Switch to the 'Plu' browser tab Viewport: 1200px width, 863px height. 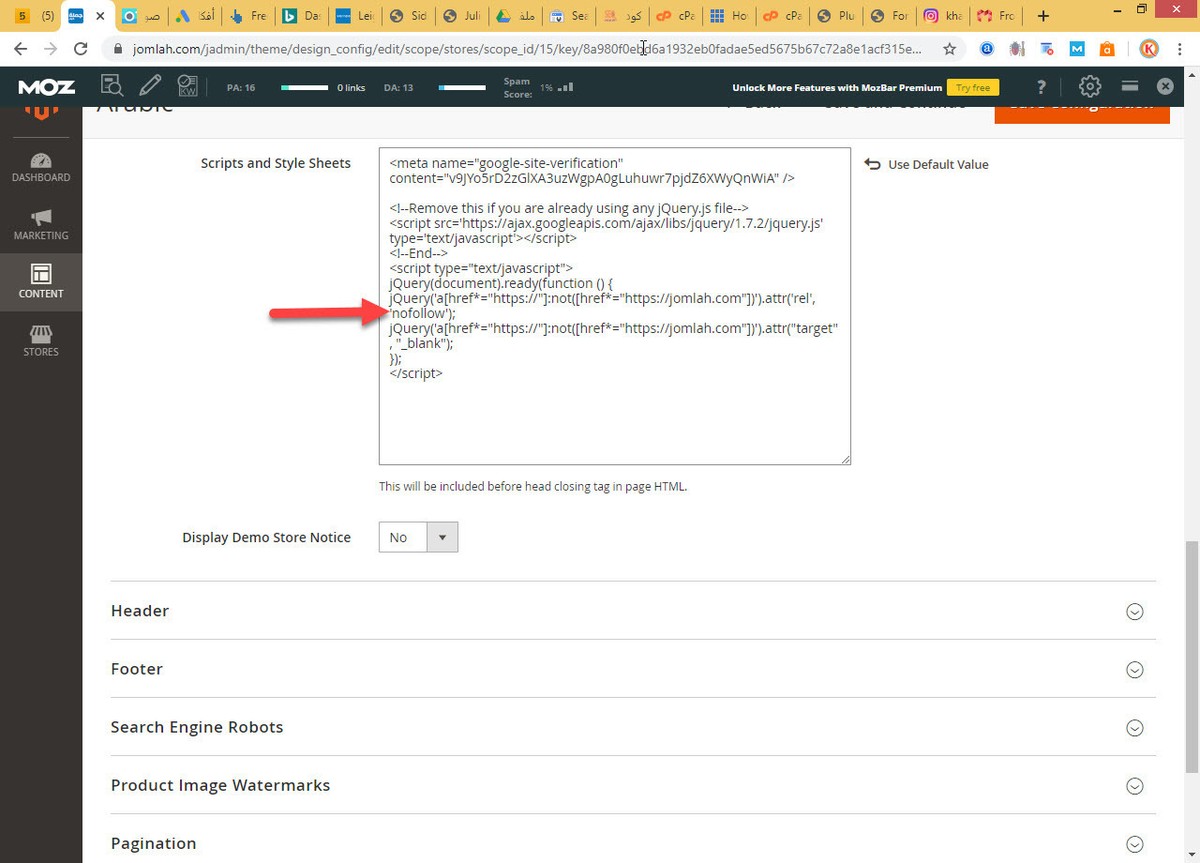tap(834, 16)
